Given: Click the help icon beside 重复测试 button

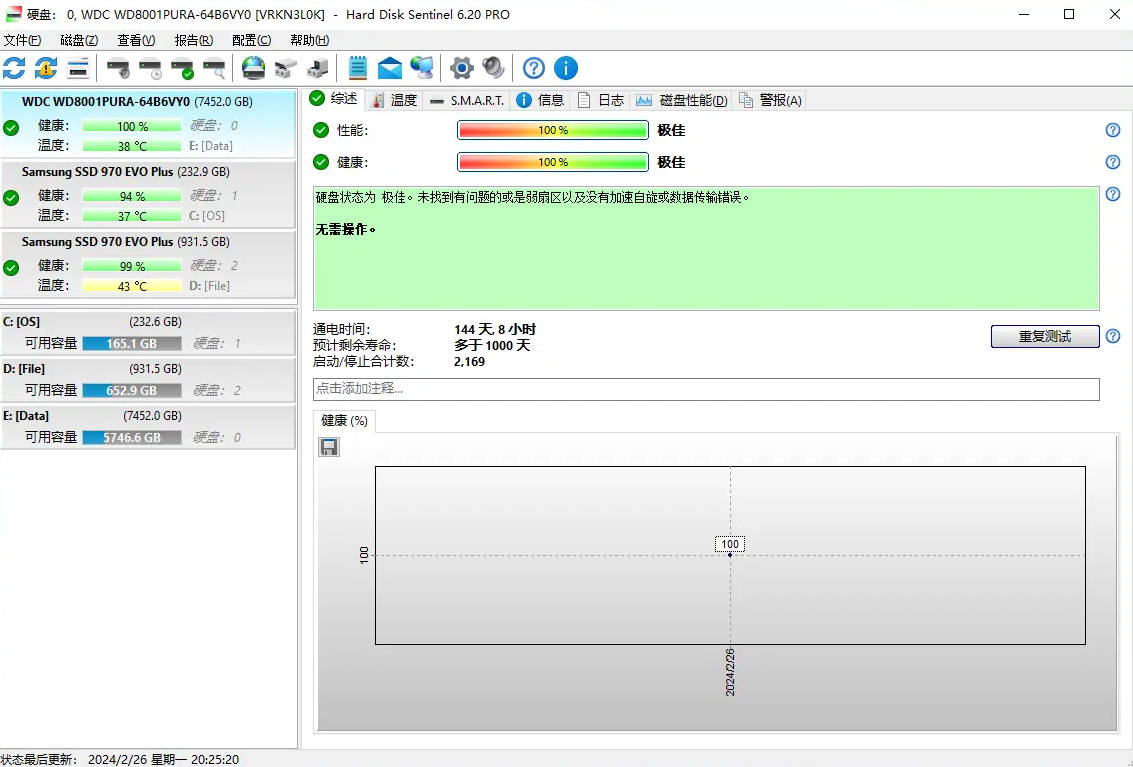Looking at the screenshot, I should tap(1113, 336).
